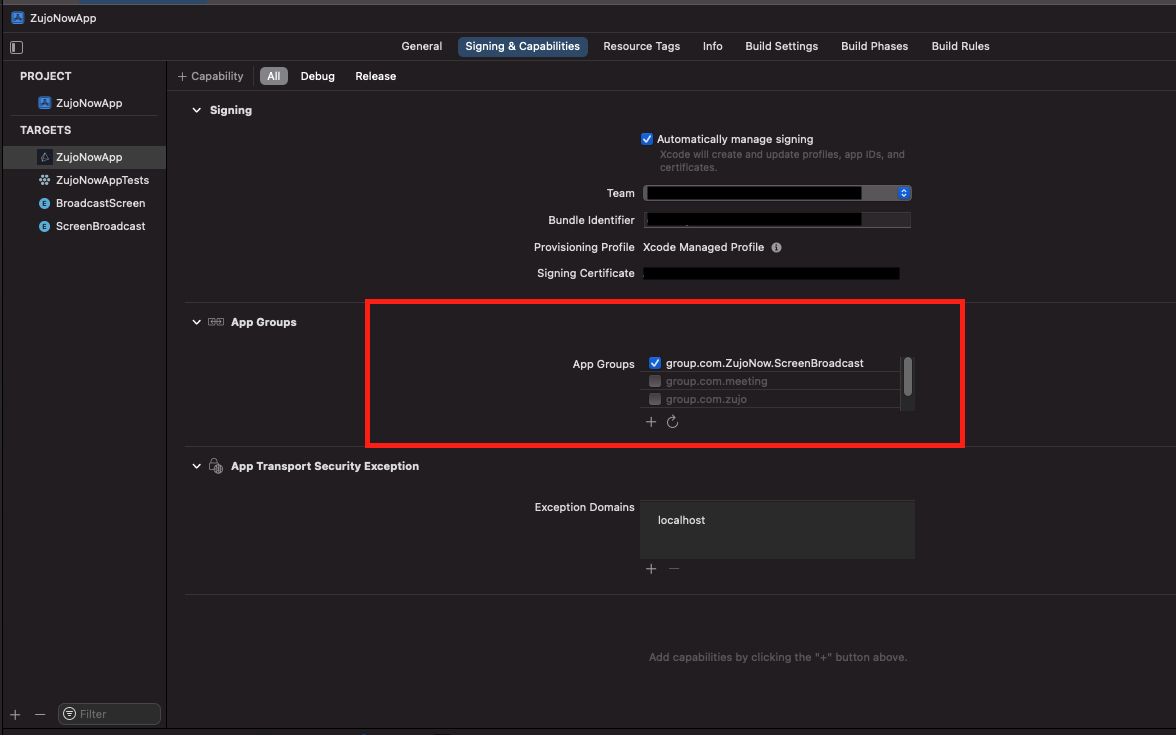Click Provisioning Profile info icon
The width and height of the screenshot is (1176, 735).
776,248
